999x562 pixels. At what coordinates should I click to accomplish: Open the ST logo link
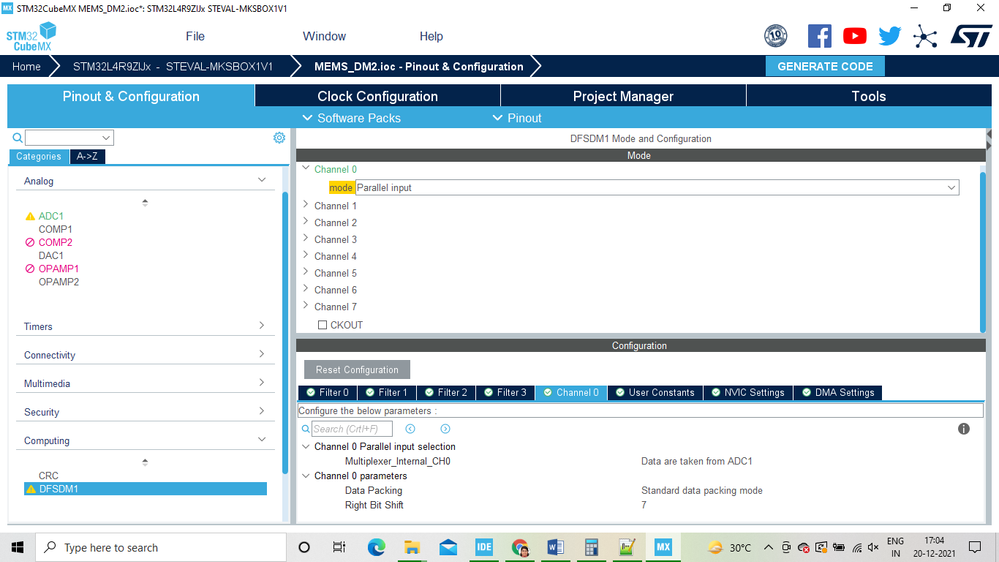point(971,36)
